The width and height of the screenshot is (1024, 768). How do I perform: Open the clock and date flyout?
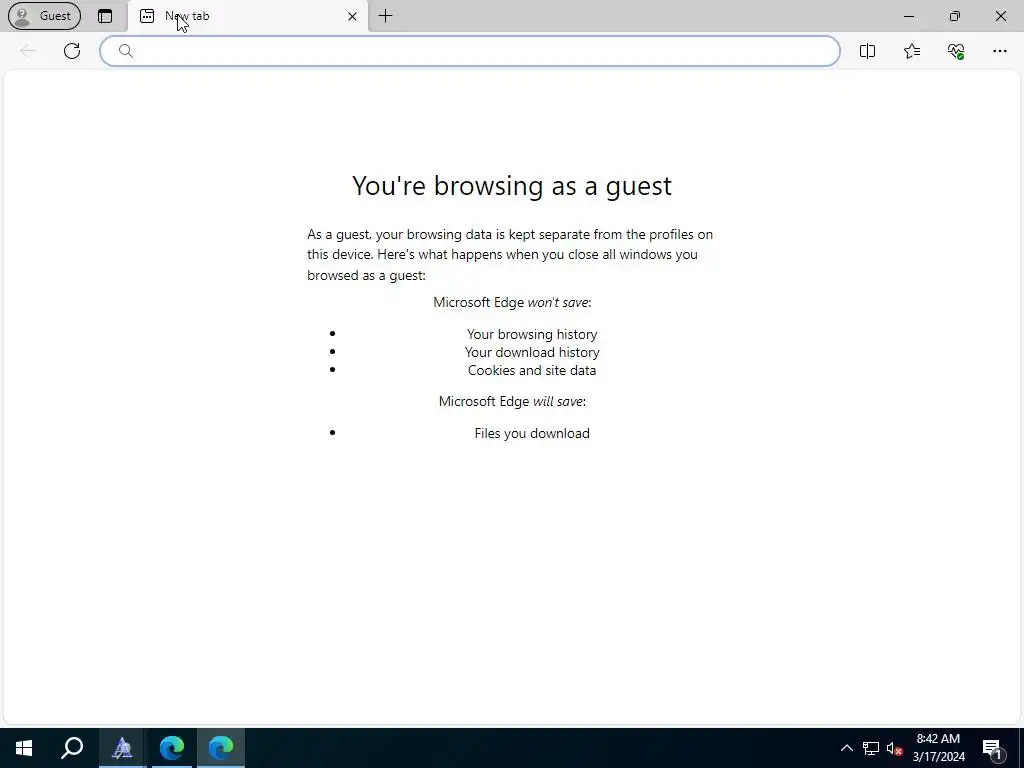point(938,748)
